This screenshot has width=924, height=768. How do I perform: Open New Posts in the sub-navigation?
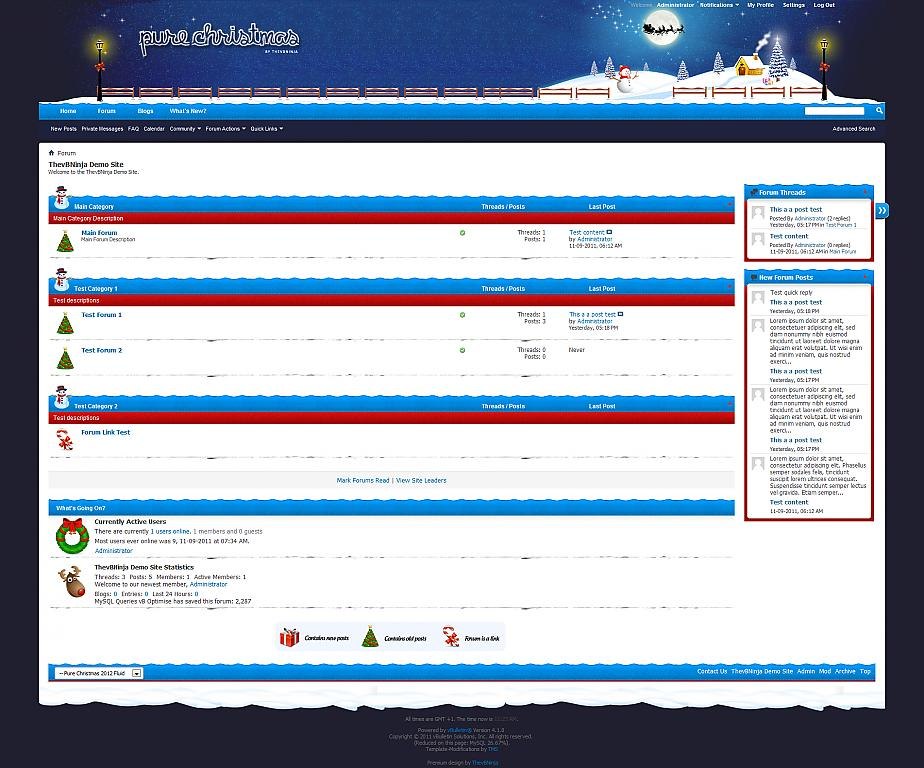pos(64,128)
